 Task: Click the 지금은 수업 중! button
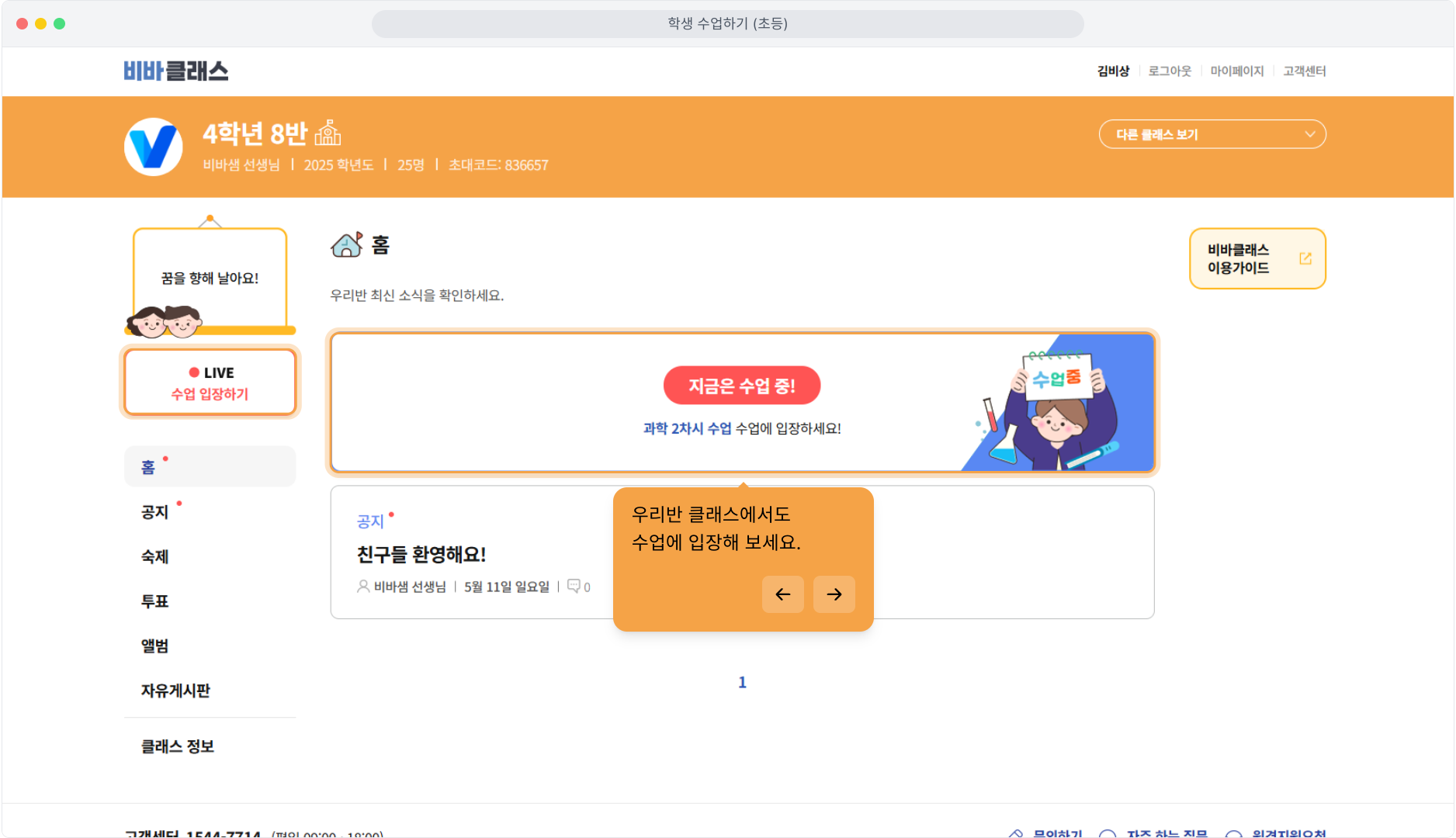(x=742, y=386)
